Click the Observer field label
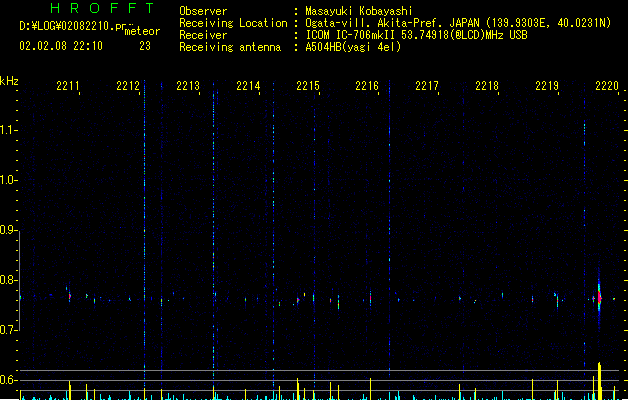The height and width of the screenshot is (400, 629). click(x=203, y=11)
